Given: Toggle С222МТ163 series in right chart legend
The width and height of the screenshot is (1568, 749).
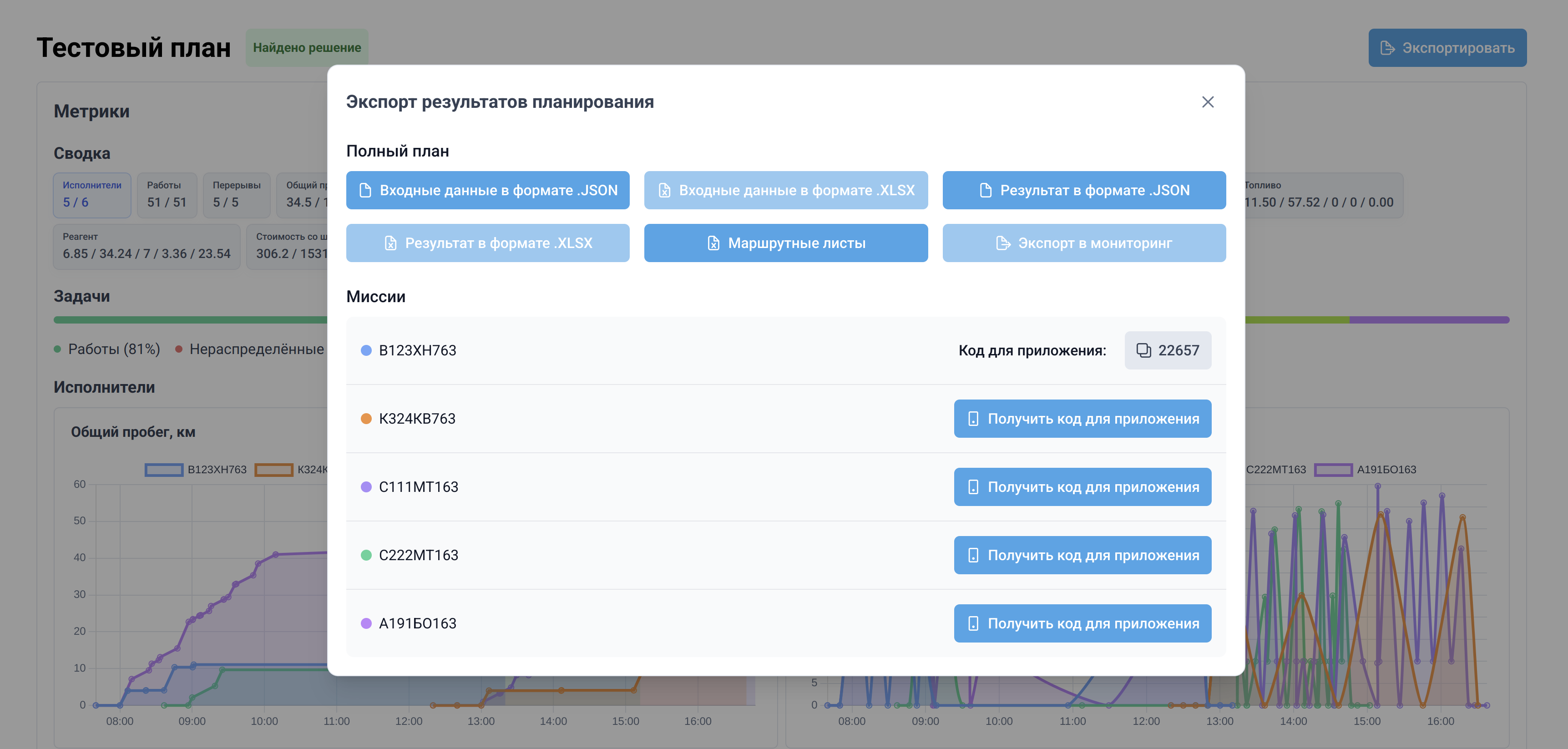Looking at the screenshot, I should point(1275,470).
